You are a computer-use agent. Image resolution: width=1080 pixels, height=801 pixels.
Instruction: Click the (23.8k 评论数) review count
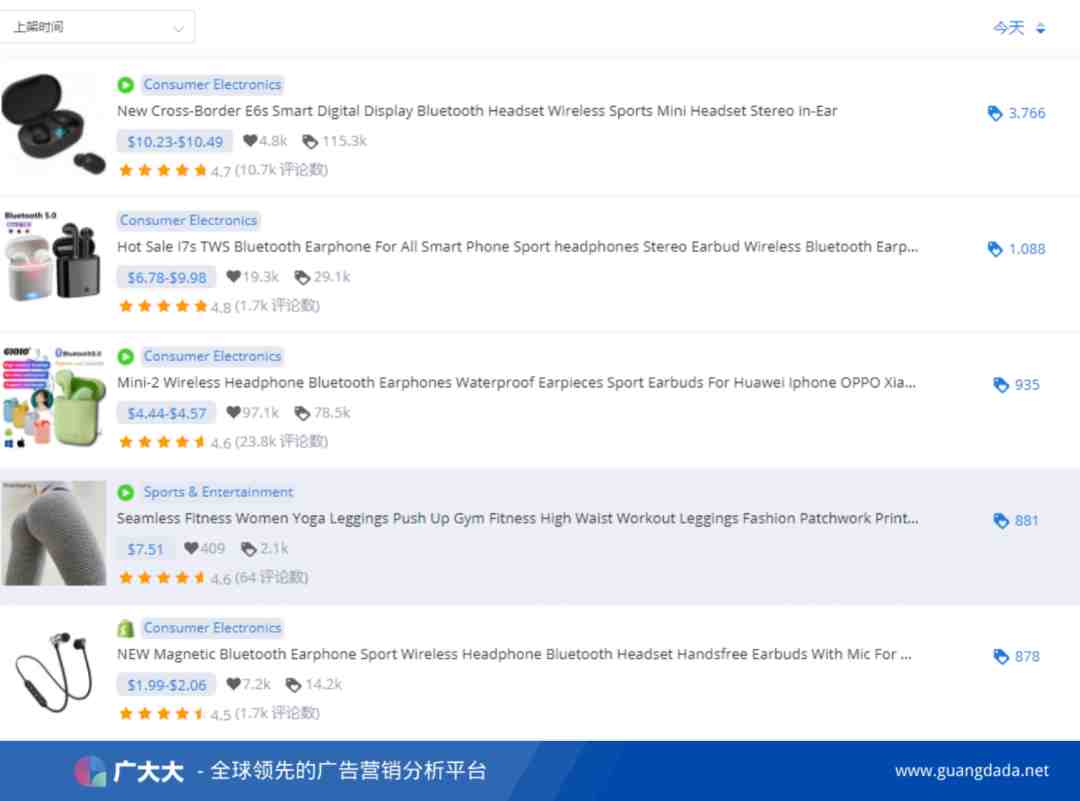281,441
